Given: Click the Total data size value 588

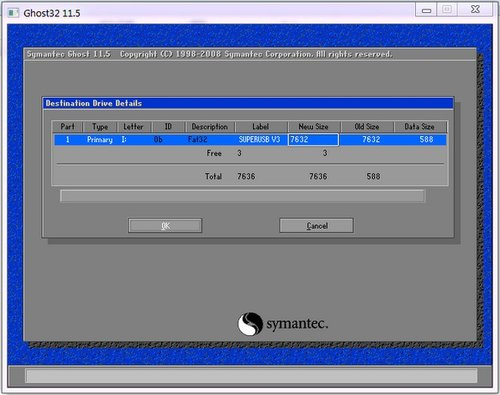Looking at the screenshot, I should tap(373, 176).
